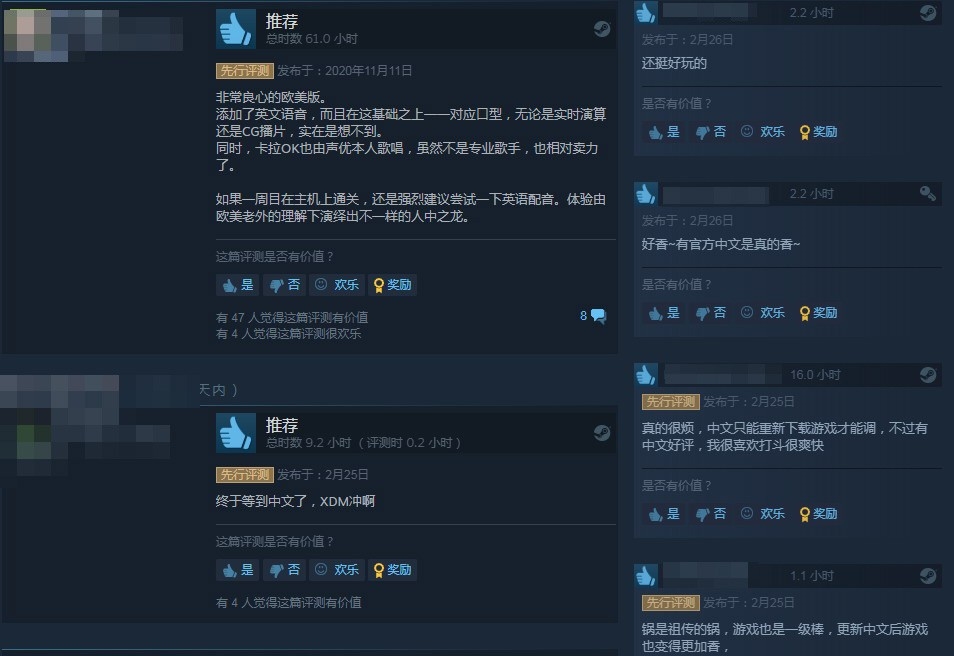The image size is (954, 656).
Task: Click Steam logo on 16.0 hours review
Action: coord(928,374)
